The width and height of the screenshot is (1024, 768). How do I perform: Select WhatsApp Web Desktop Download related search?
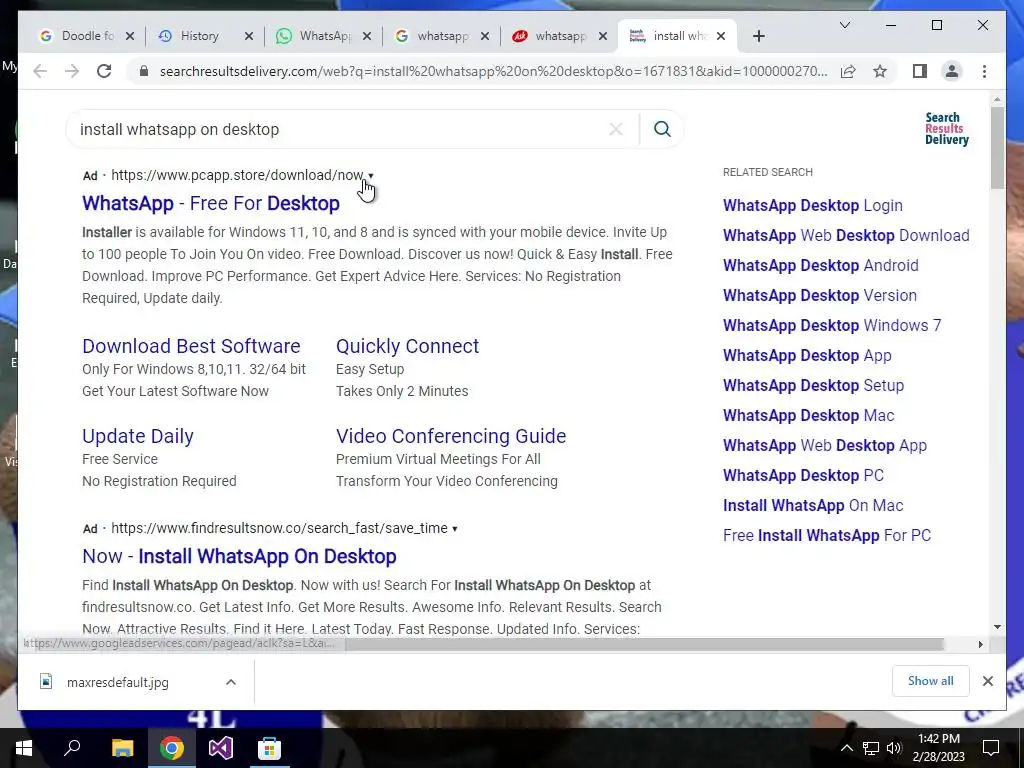pyautogui.click(x=846, y=236)
